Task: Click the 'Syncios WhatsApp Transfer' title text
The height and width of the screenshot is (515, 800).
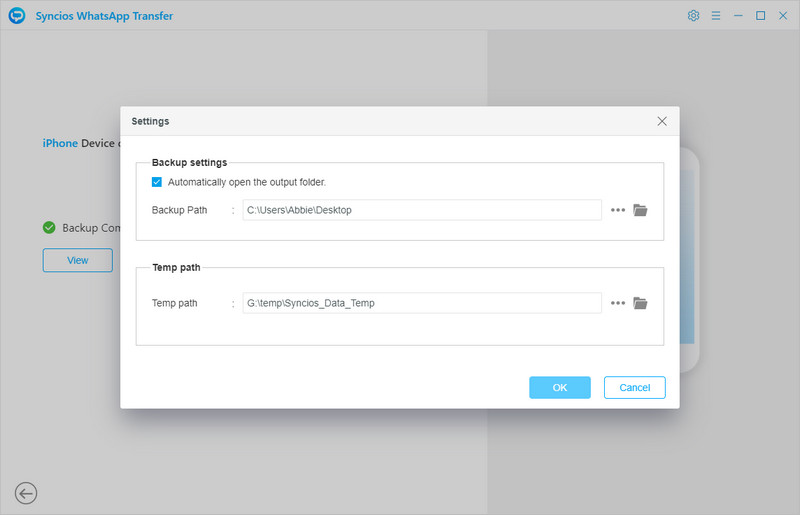Action: tap(104, 16)
